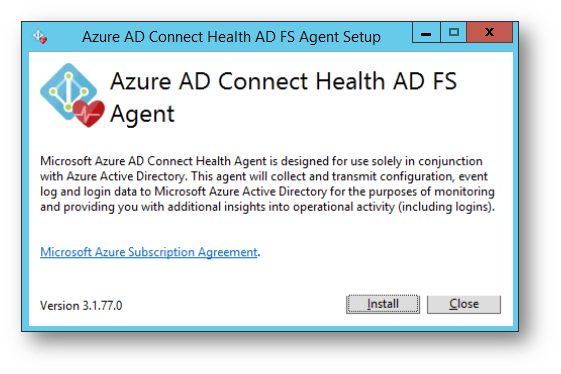Viewport: 561px width, 374px height.
Task: Click description line starting 'with Azure Active Directory'
Action: 264,176
